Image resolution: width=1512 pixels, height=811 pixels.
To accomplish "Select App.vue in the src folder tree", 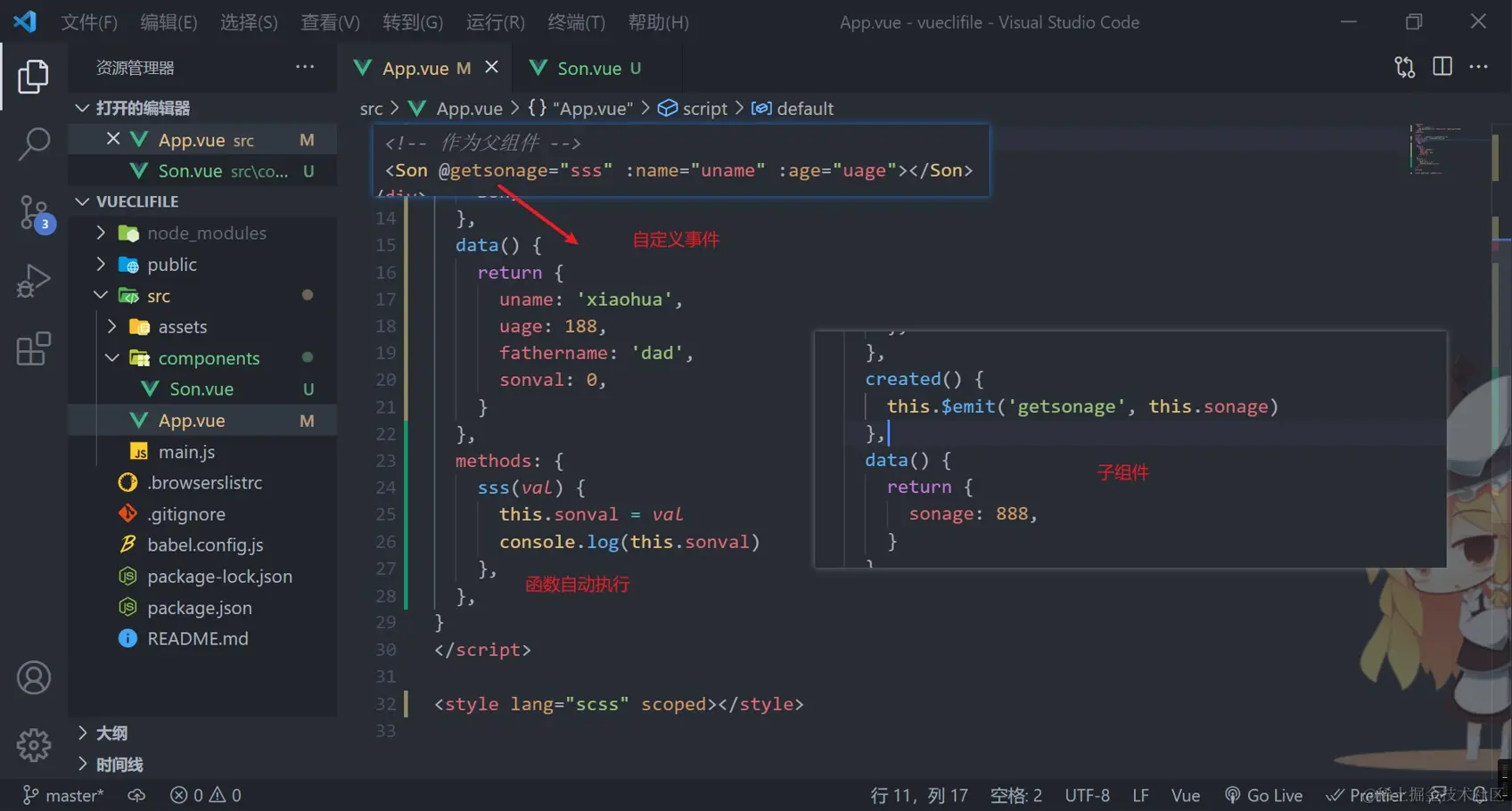I will [202, 421].
